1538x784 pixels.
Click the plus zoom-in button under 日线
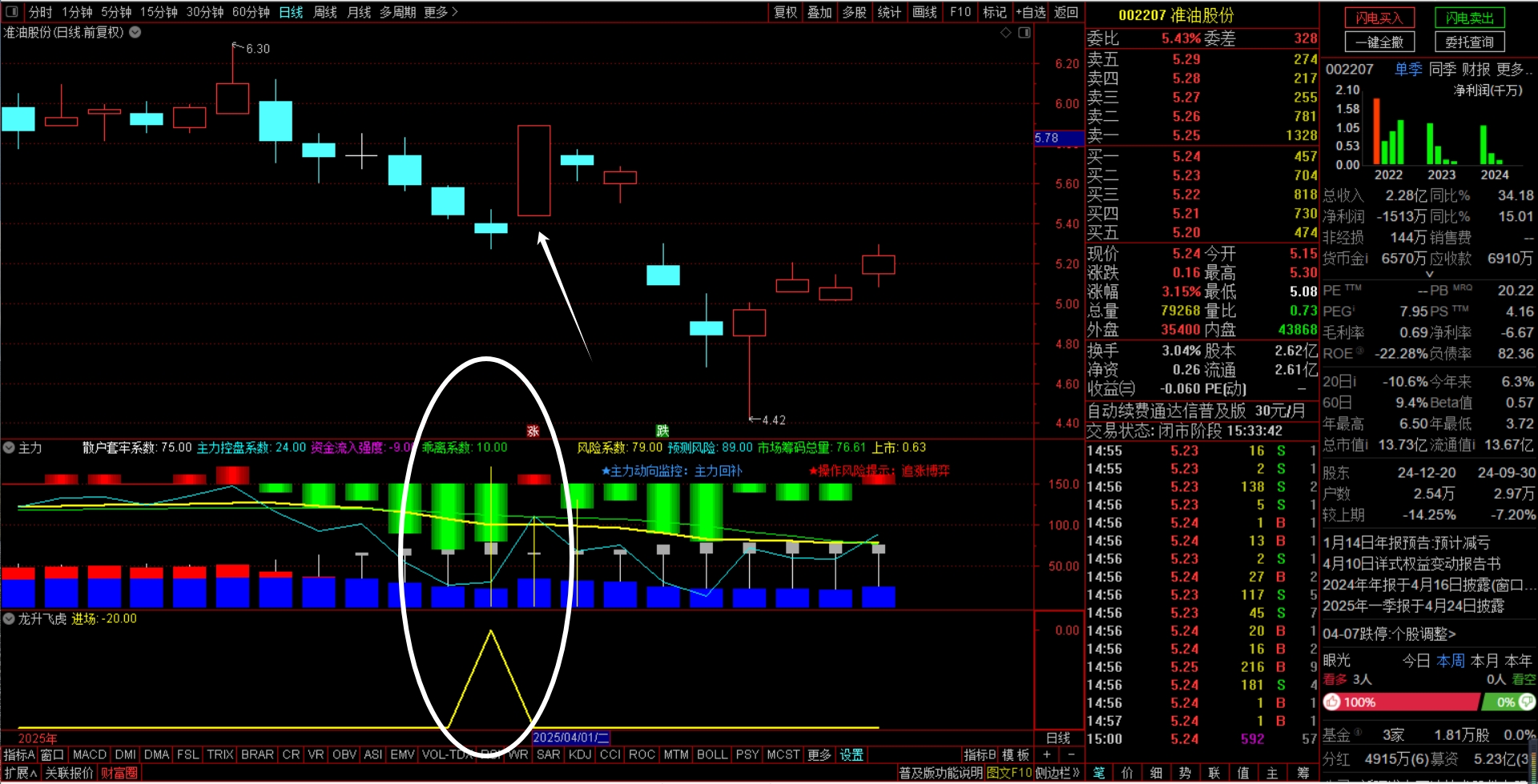tap(1047, 754)
